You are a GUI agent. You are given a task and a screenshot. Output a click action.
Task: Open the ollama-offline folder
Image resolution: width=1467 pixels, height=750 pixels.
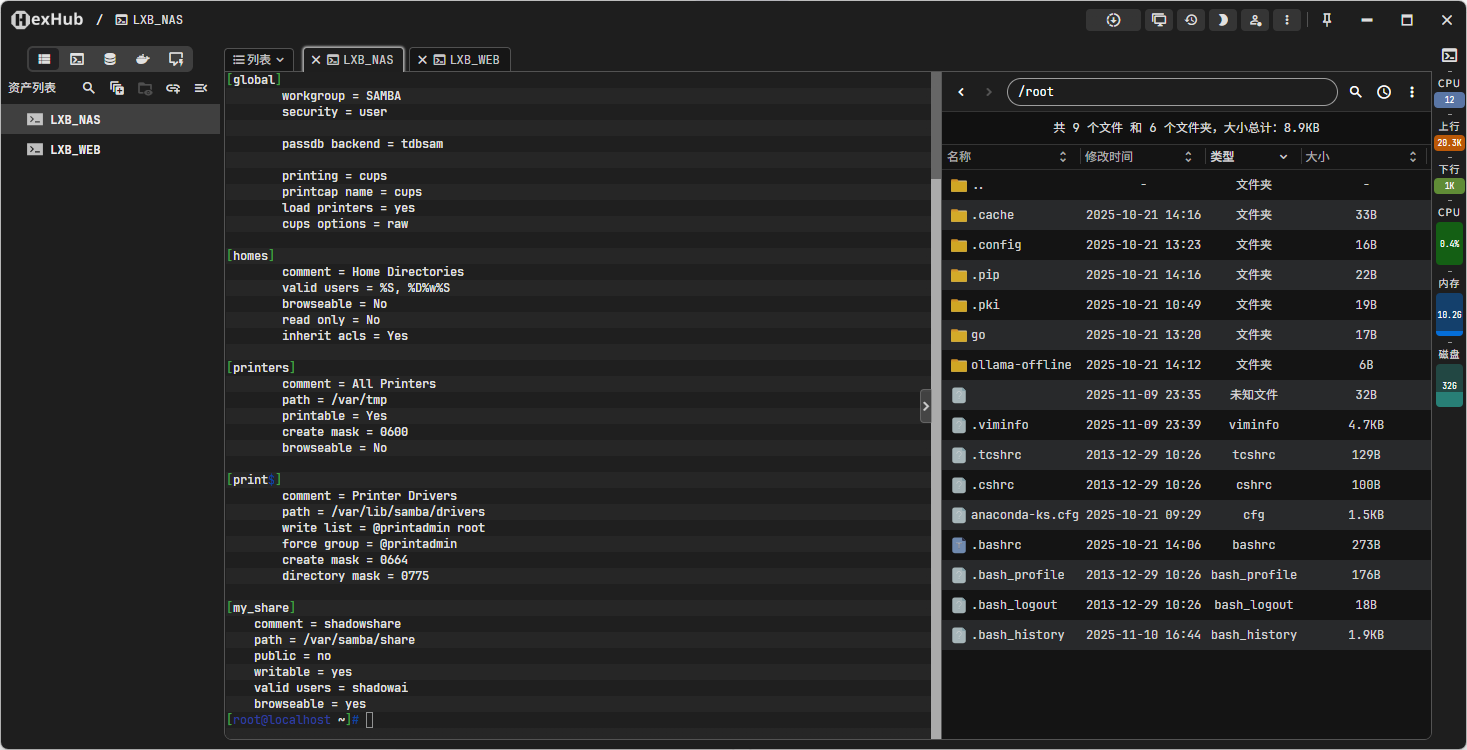tap(1020, 365)
